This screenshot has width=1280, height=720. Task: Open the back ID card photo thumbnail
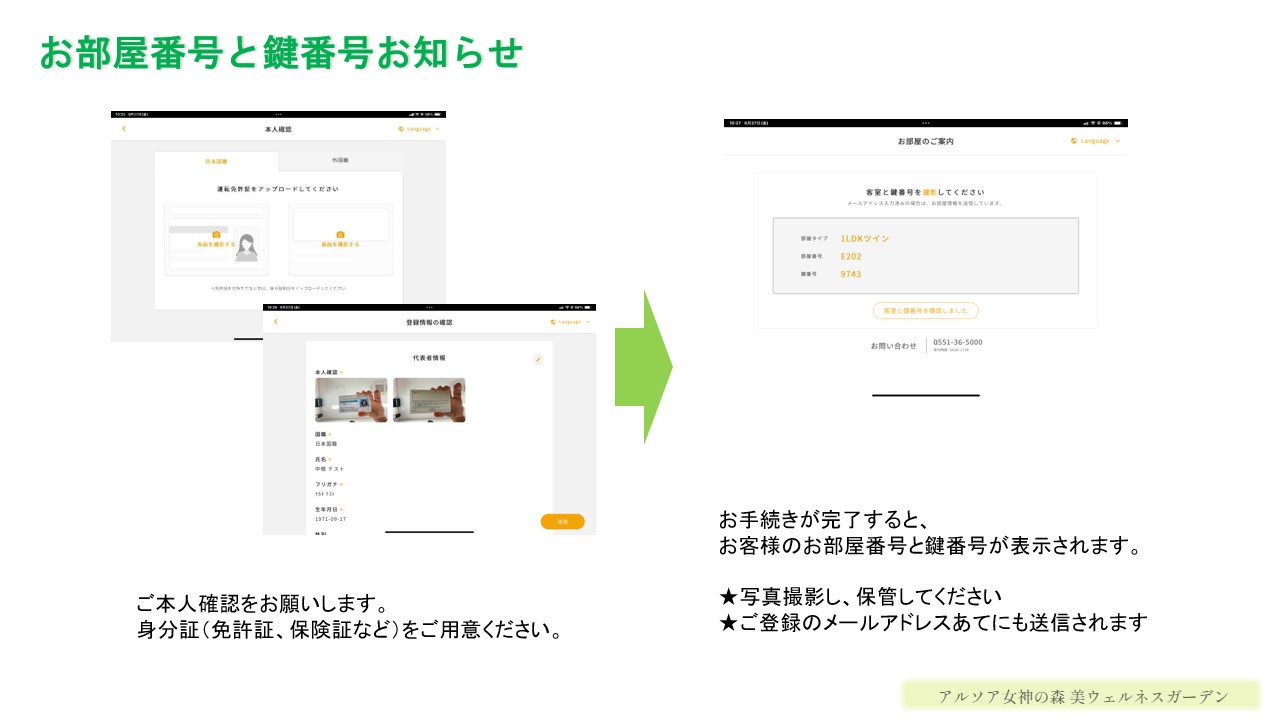tap(430, 400)
